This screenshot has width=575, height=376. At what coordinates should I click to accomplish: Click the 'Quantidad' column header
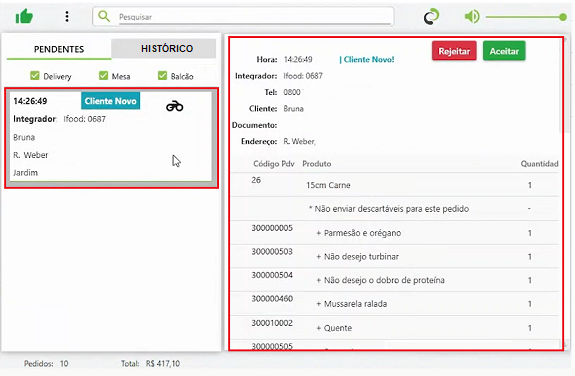tap(539, 164)
